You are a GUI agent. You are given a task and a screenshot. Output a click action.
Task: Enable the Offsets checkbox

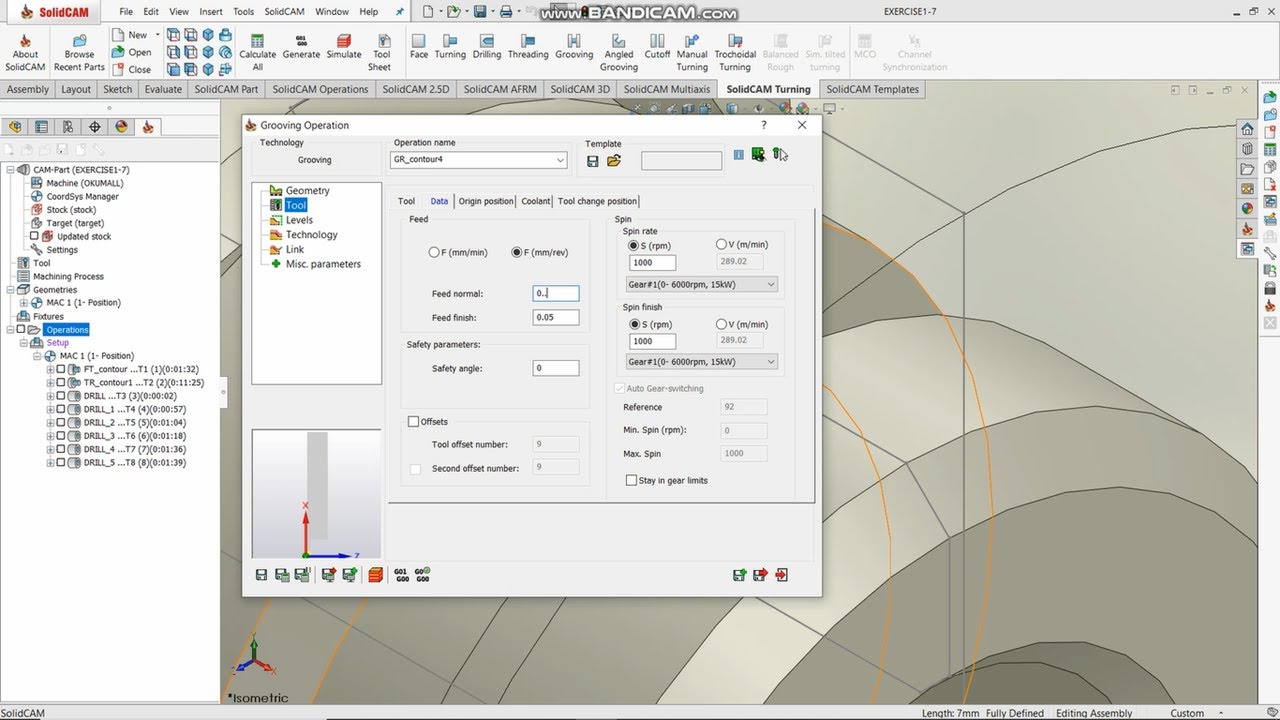[414, 422]
